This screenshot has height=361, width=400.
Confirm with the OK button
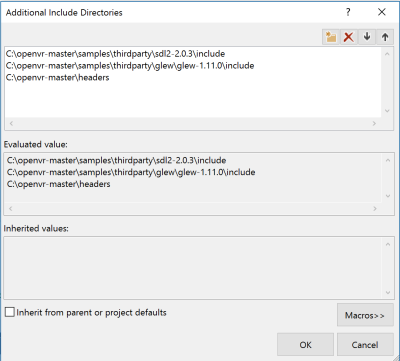(305, 345)
